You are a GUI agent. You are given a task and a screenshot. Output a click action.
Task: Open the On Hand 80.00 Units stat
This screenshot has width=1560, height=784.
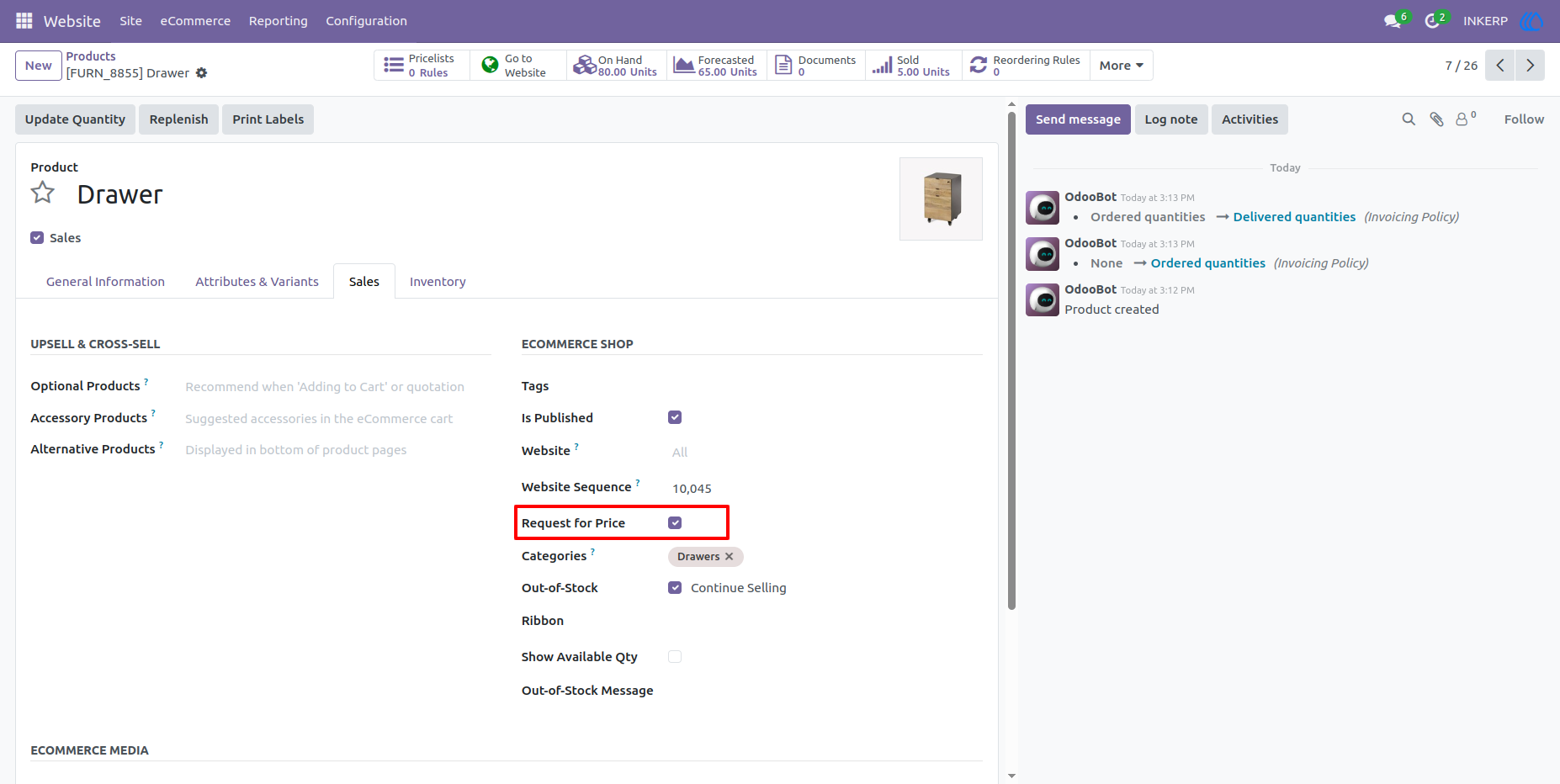click(x=616, y=66)
